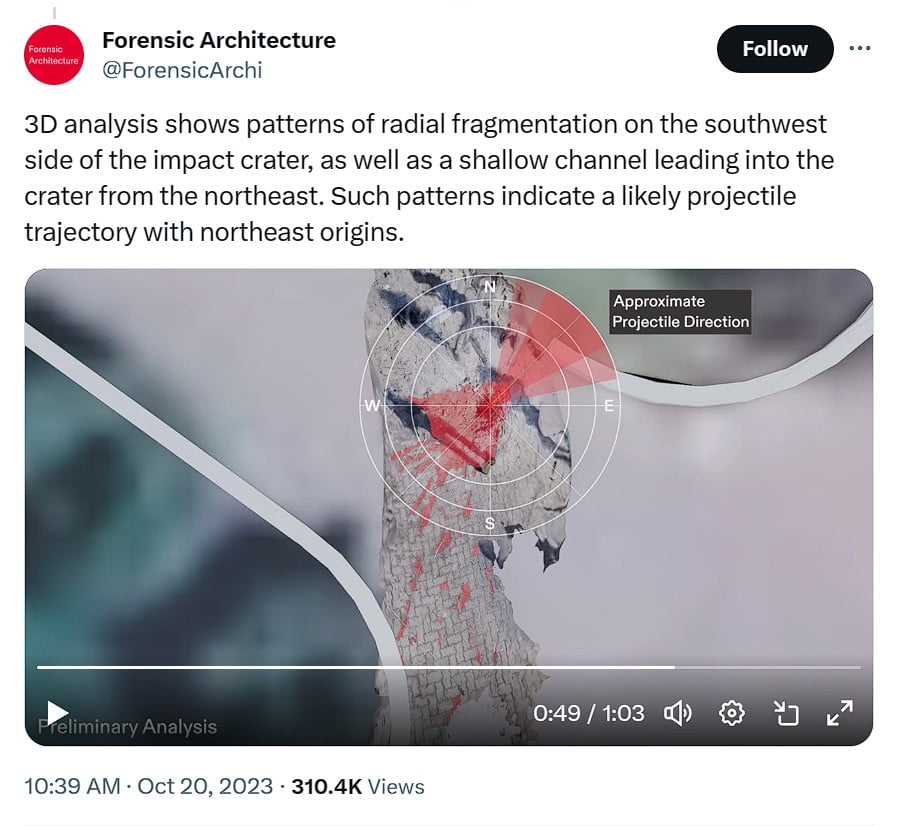Mute the video volume

tap(678, 714)
